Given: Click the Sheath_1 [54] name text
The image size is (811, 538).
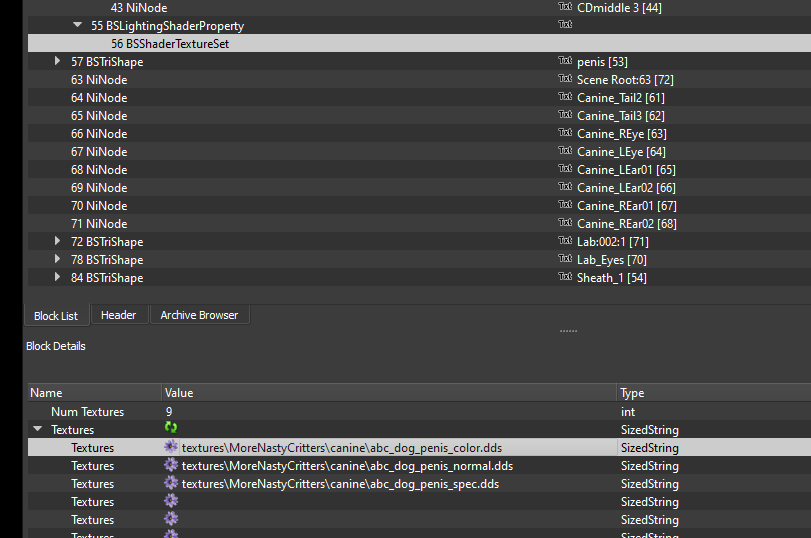Looking at the screenshot, I should pyautogui.click(x=612, y=278).
